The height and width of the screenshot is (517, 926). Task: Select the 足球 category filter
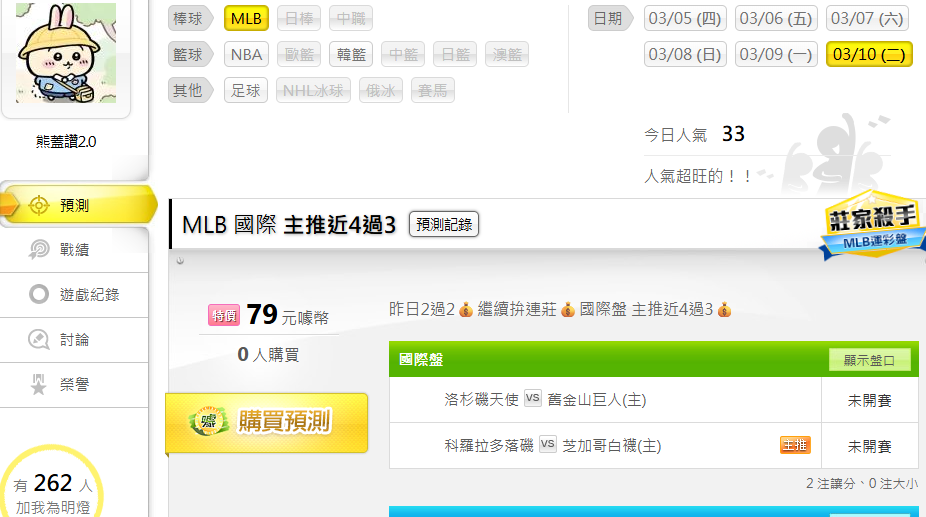coord(246,91)
